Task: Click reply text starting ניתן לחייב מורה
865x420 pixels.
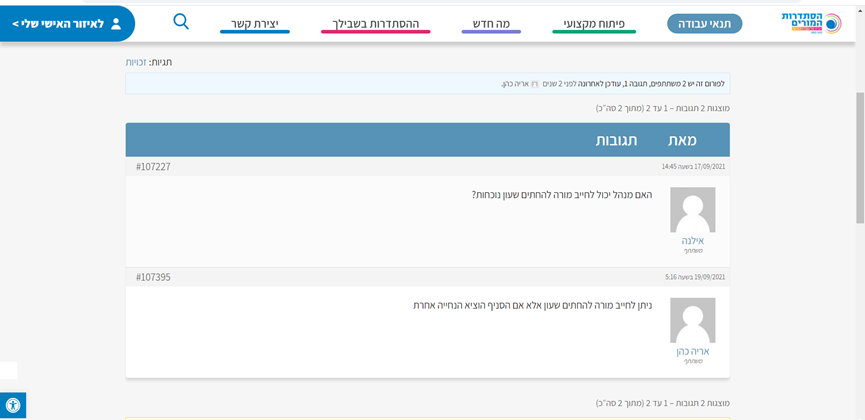Action: click(x=533, y=305)
